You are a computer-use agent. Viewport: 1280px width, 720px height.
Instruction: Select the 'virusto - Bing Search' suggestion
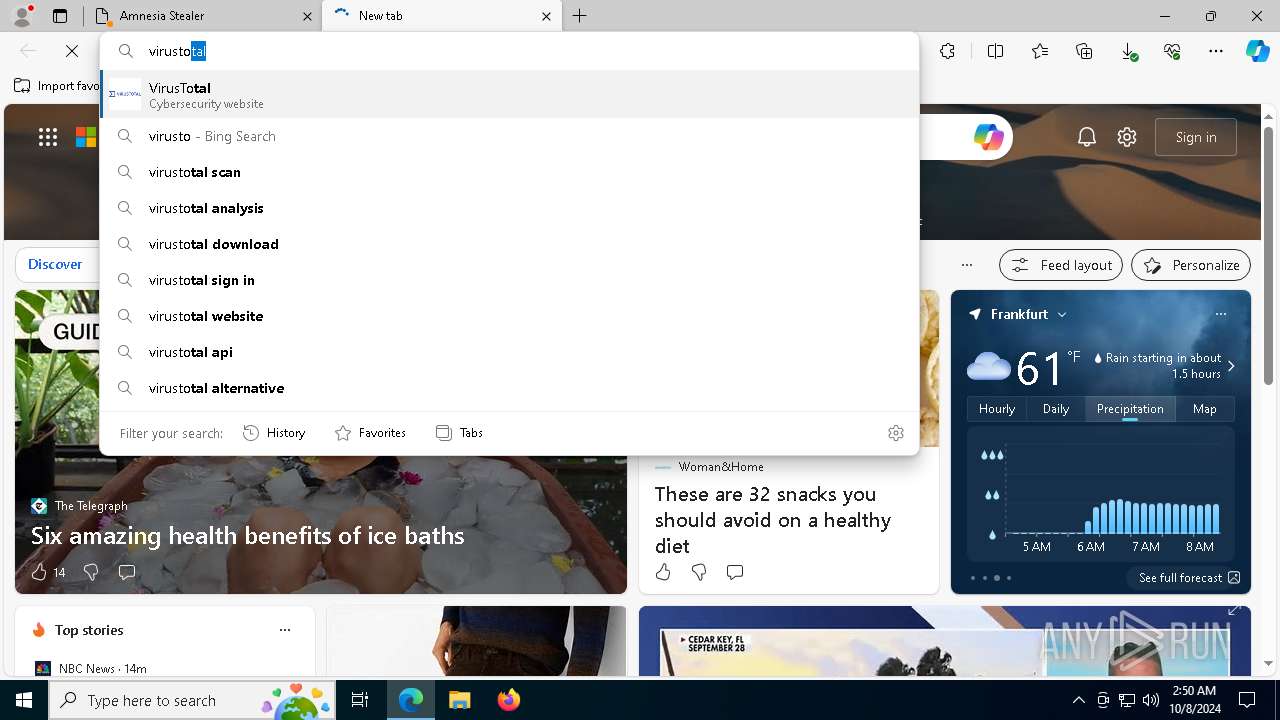pos(509,136)
